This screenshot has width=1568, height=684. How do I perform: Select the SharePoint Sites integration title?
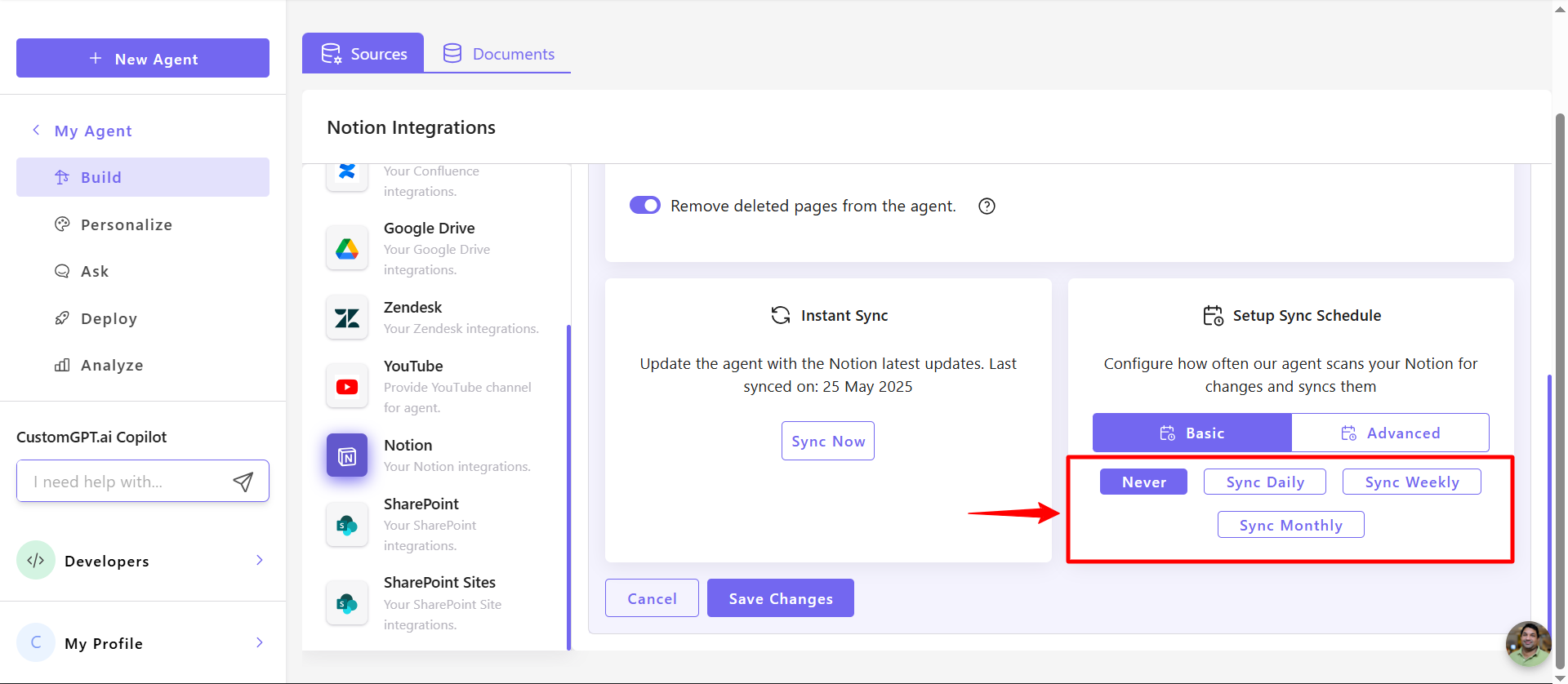pyautogui.click(x=440, y=582)
